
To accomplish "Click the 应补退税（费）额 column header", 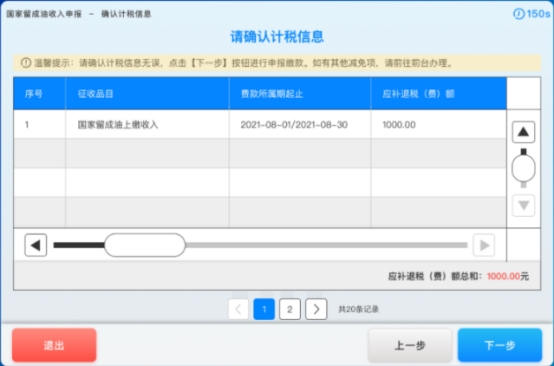I will pos(438,94).
